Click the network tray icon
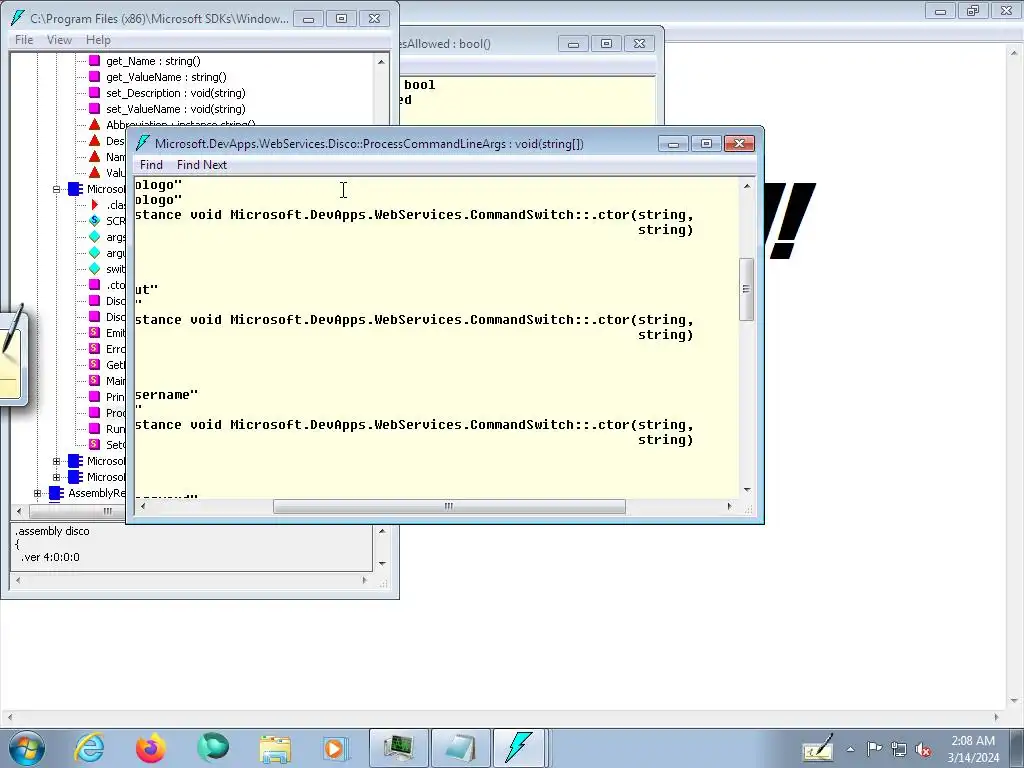 tap(899, 749)
